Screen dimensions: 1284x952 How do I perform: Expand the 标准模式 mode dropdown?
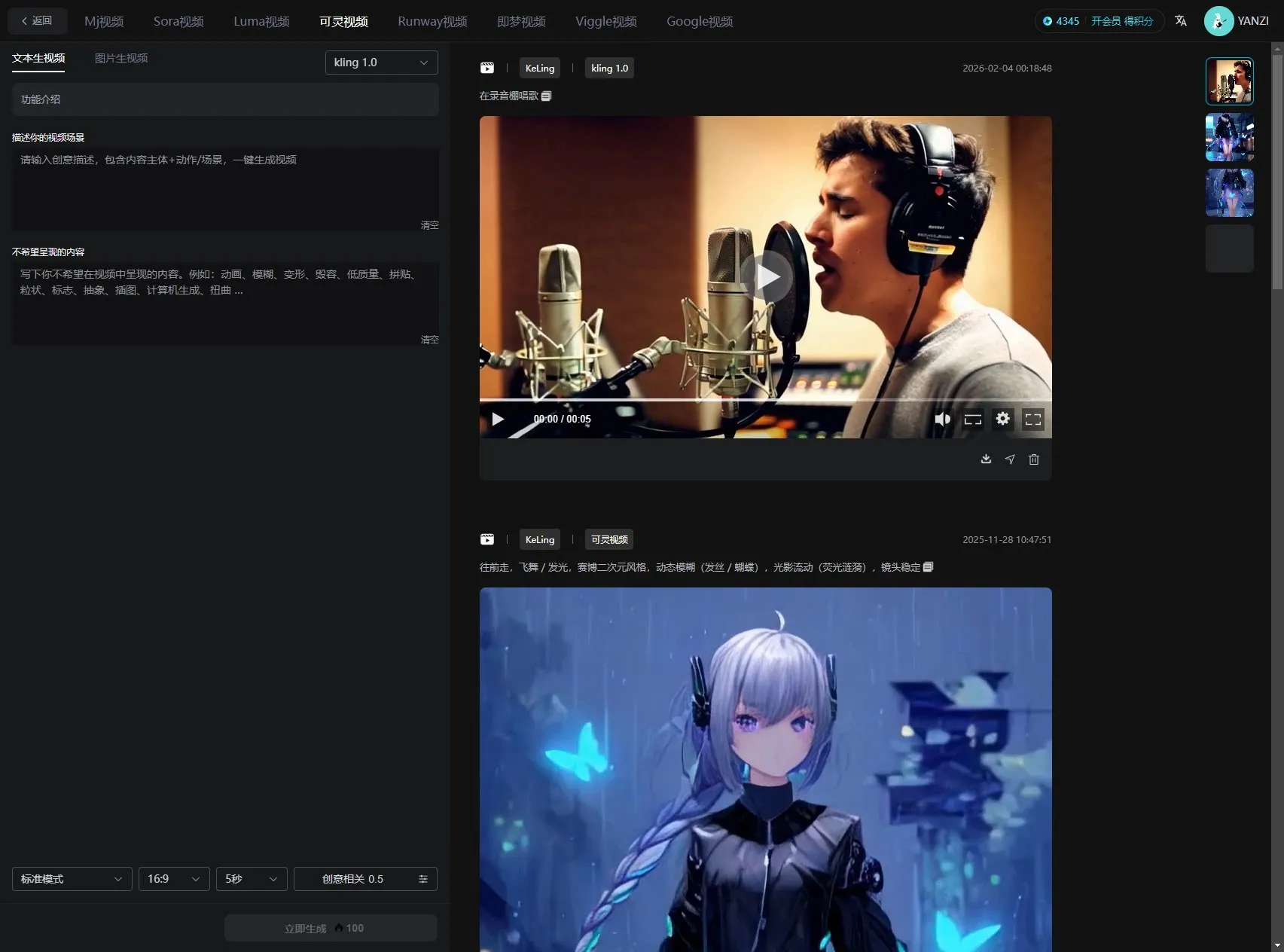72,879
